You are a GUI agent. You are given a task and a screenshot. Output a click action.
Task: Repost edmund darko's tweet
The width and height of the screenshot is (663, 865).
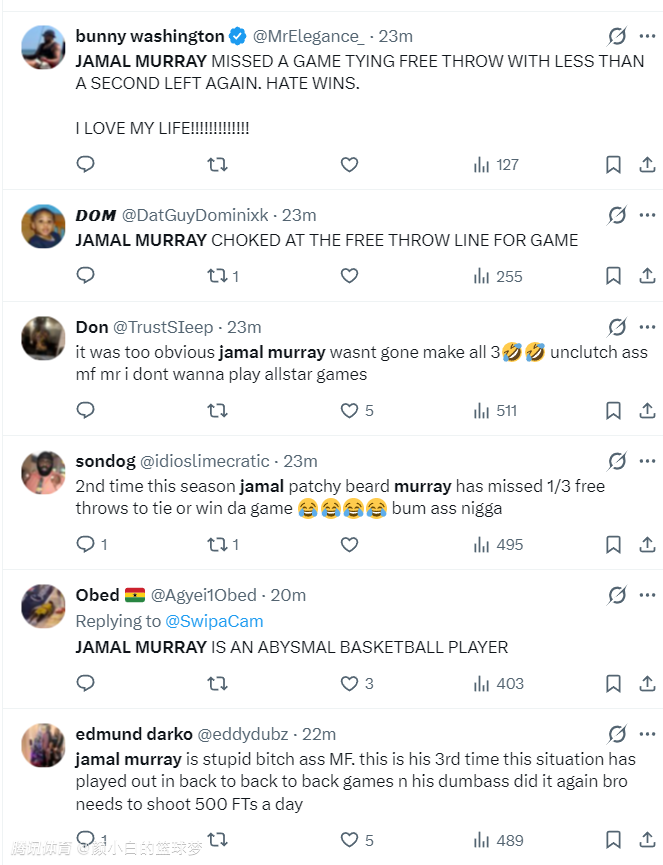click(x=217, y=841)
